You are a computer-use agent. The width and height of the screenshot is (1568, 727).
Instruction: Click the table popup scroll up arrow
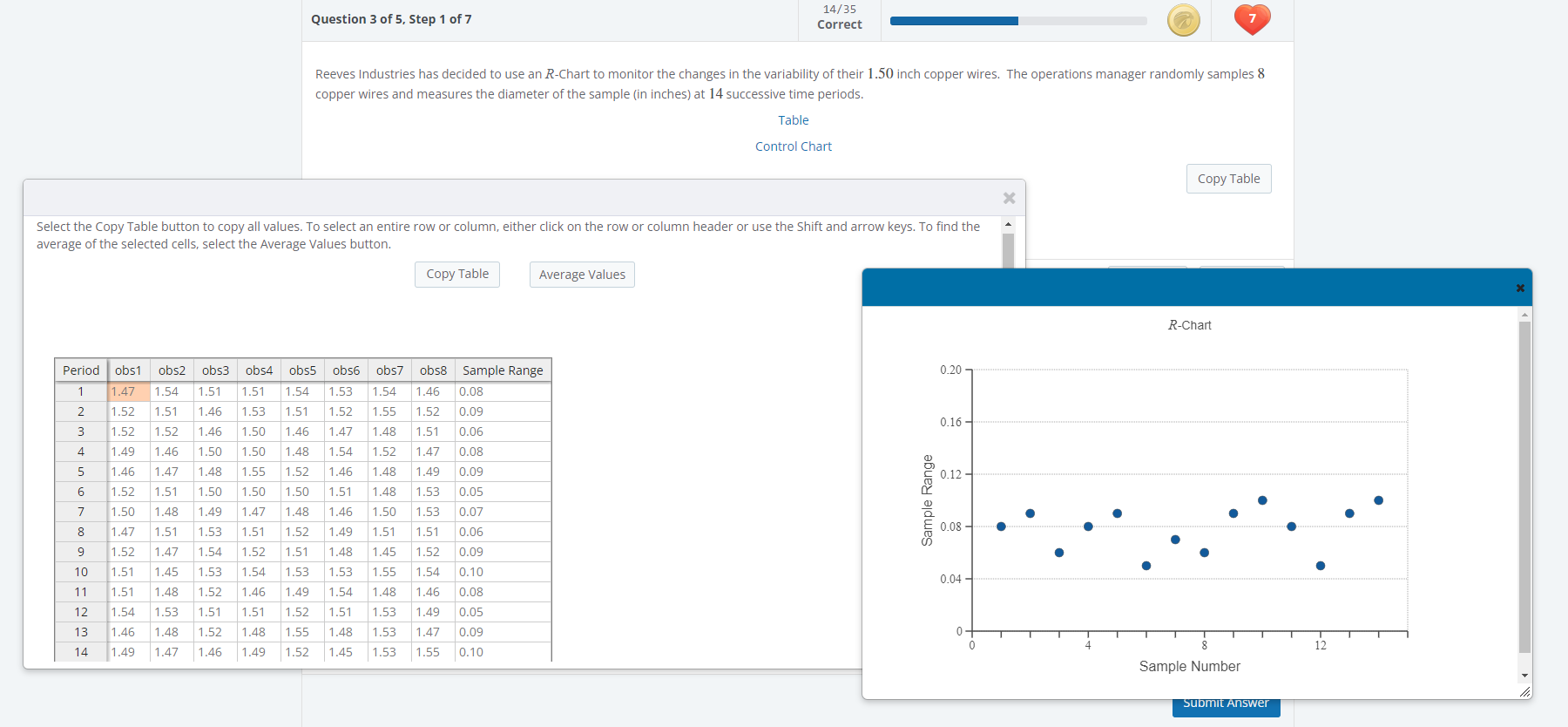(x=1008, y=224)
